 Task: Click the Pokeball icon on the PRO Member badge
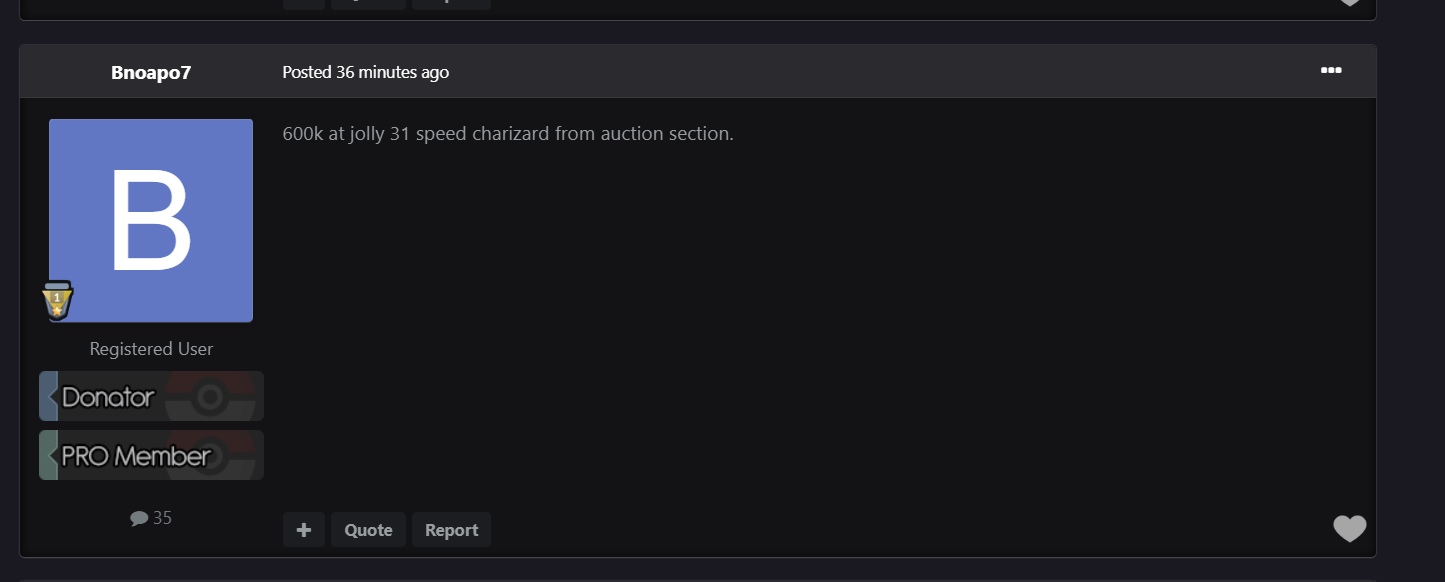[x=210, y=456]
